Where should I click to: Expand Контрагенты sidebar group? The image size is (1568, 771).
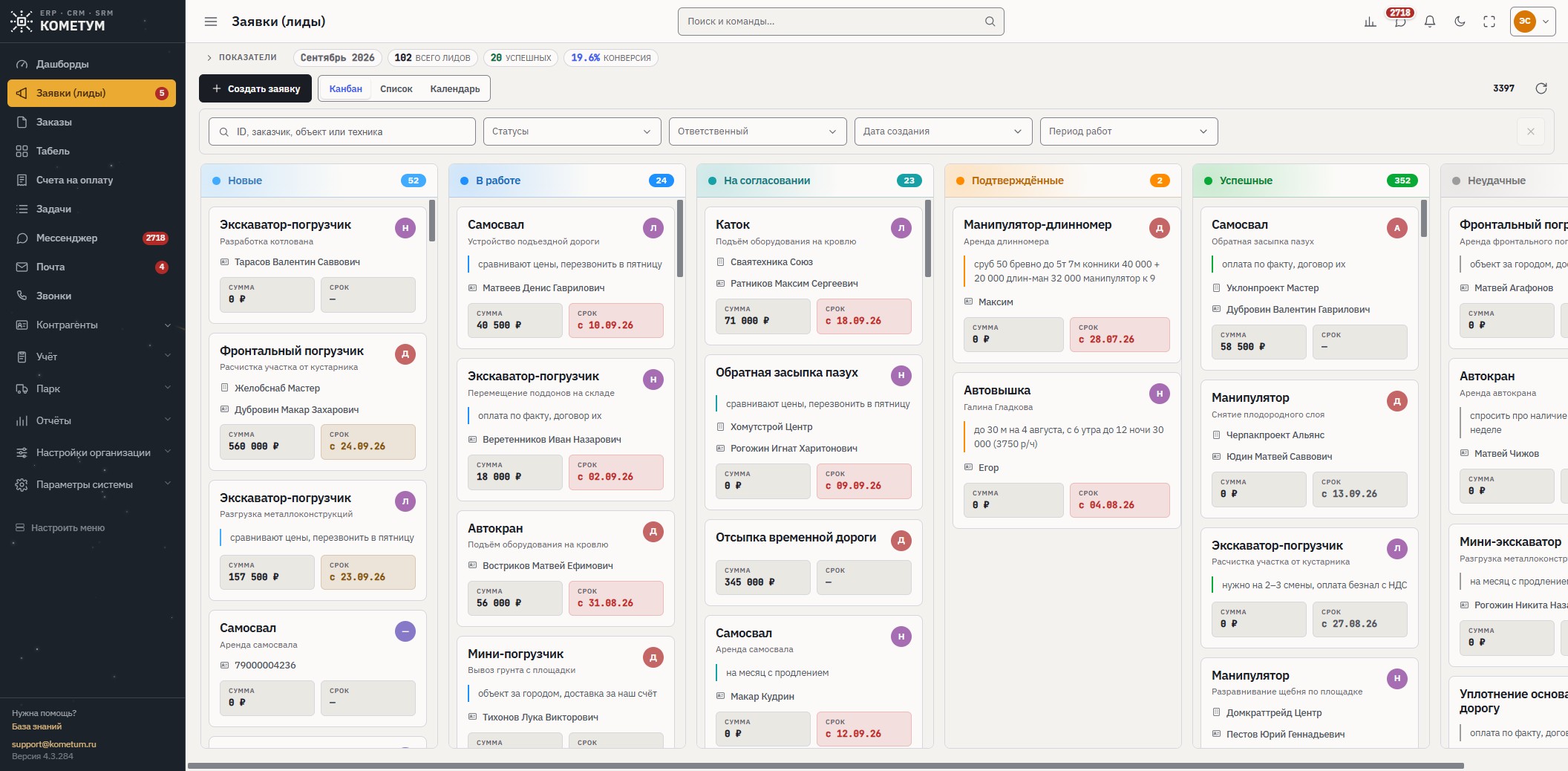click(92, 325)
